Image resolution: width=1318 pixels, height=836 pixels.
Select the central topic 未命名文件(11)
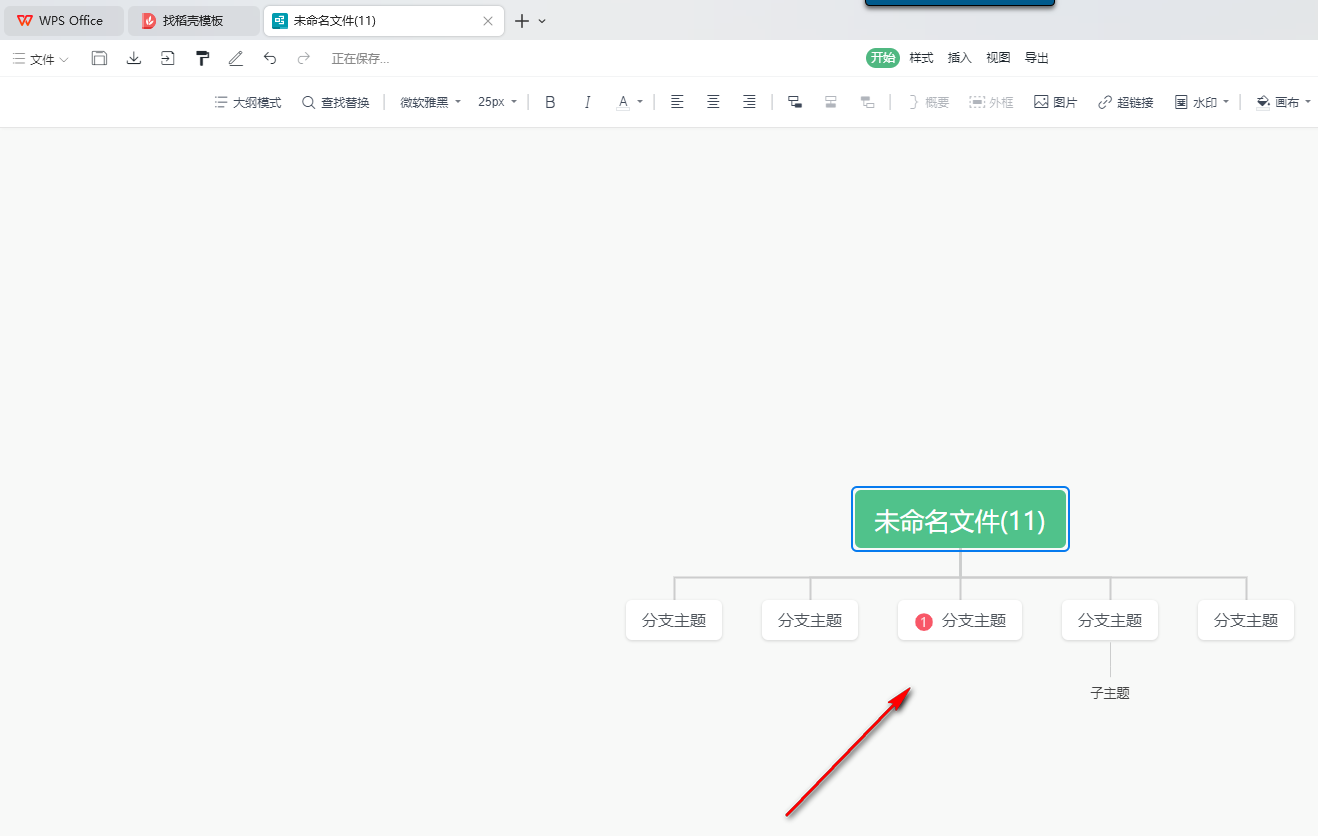coord(960,520)
